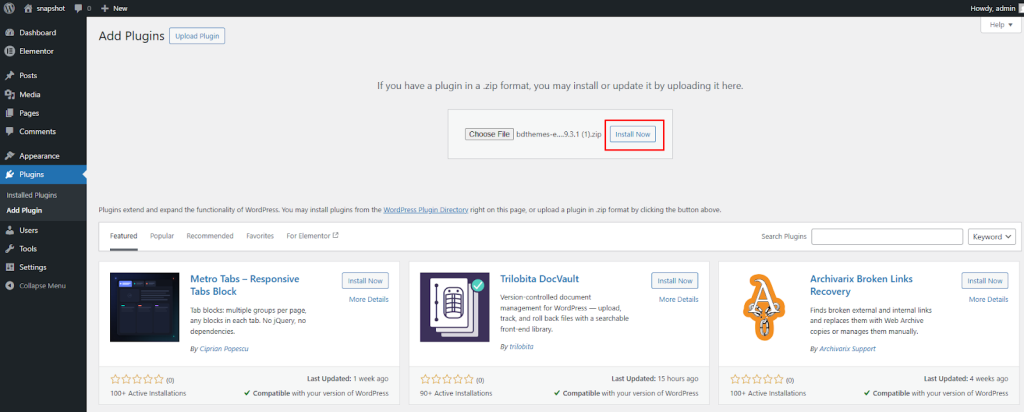
Task: Click the Dashboard gauge icon
Action: point(10,33)
